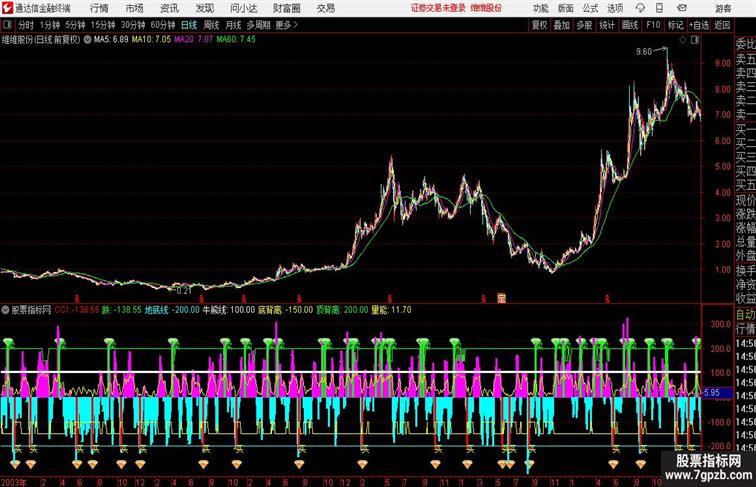The image size is (756, 487).
Task: Toggle the right info panel icon
Action: coord(695,40)
